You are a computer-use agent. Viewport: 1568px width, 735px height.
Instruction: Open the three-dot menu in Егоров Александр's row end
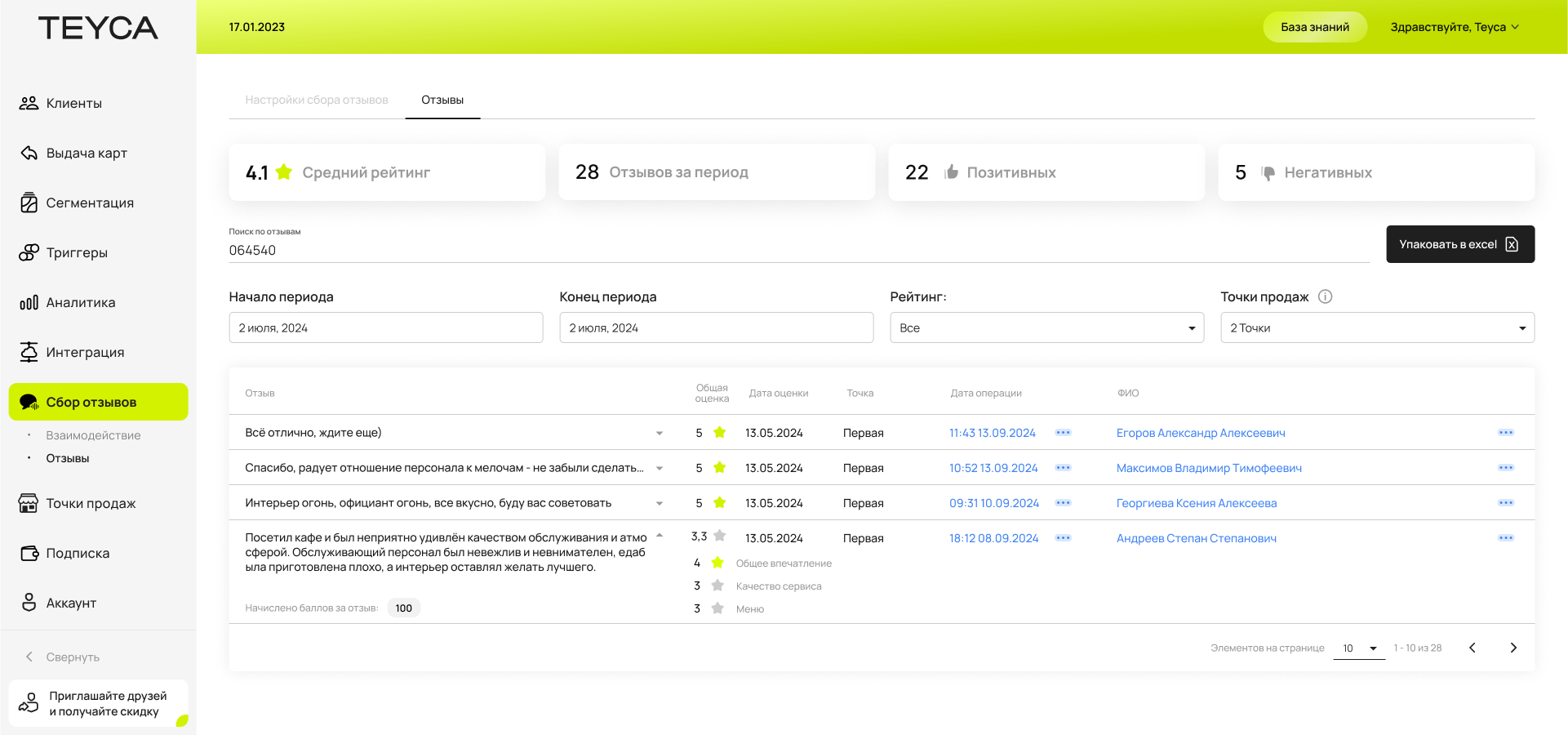tap(1505, 433)
